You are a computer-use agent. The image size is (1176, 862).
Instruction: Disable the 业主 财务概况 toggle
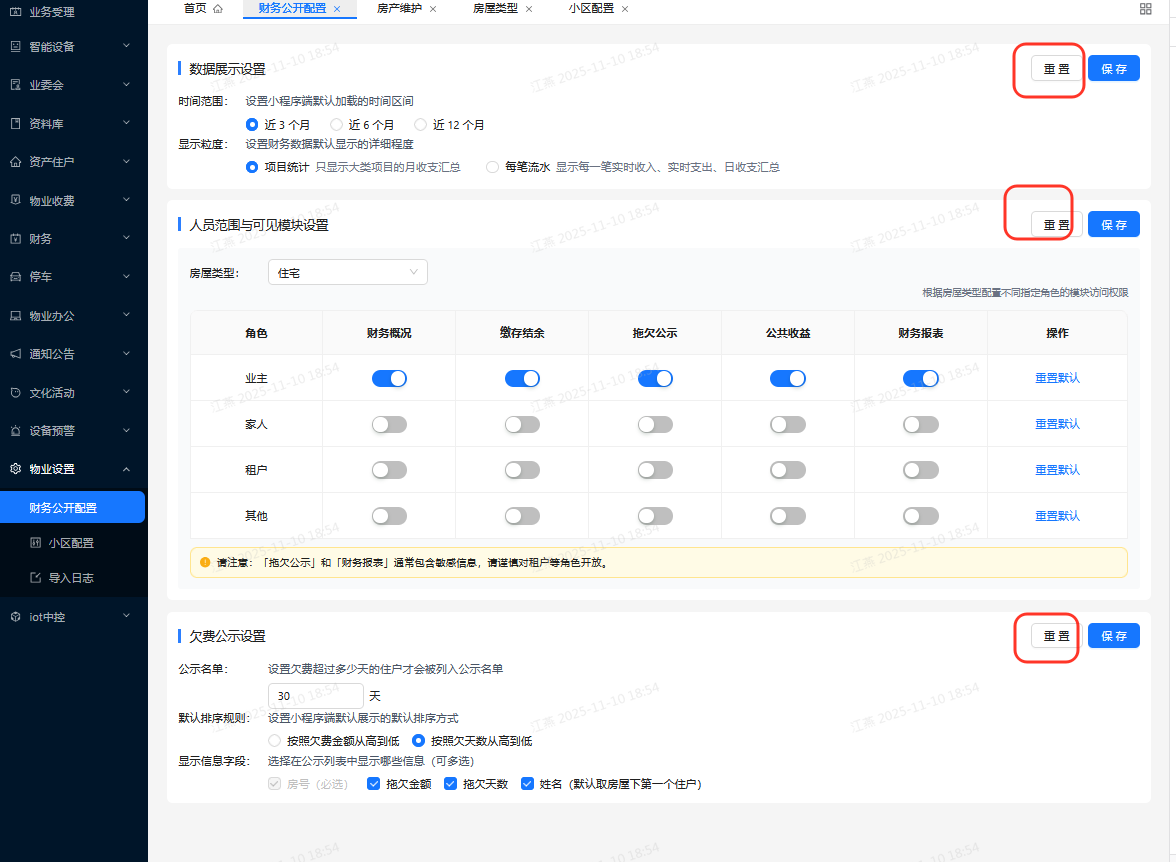point(389,378)
